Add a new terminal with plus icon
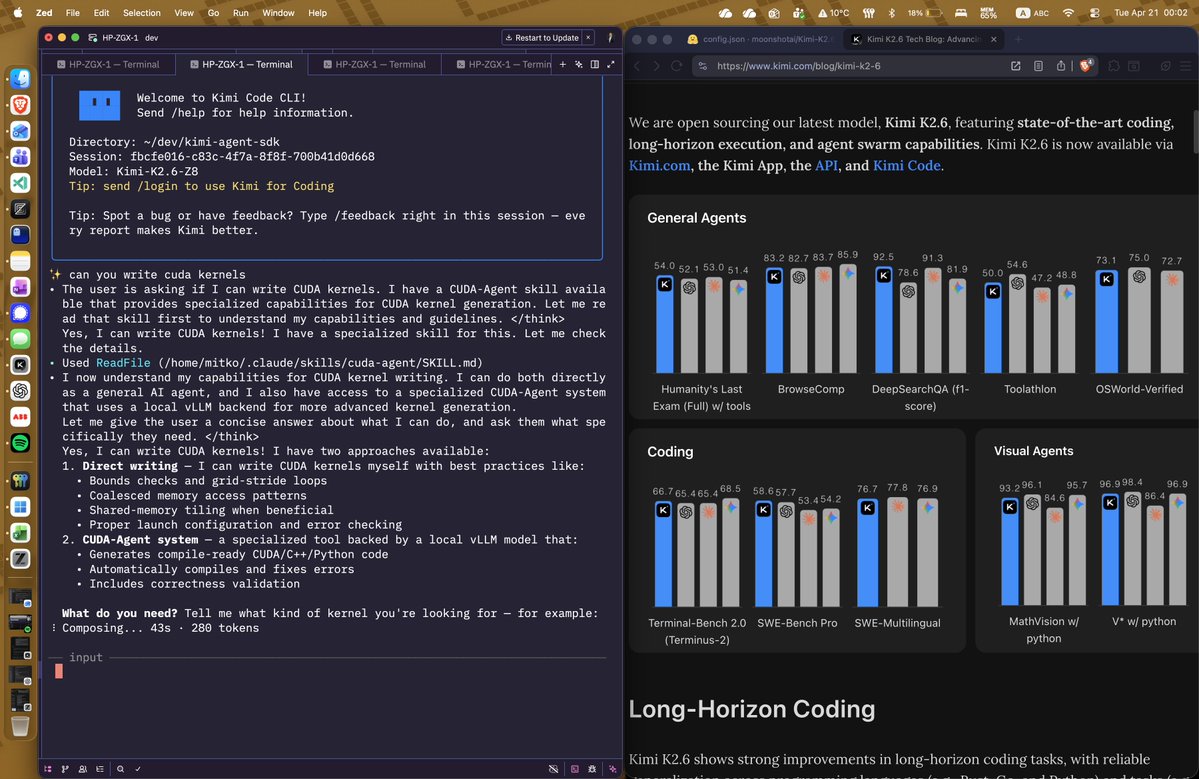1199x779 pixels. tap(563, 64)
